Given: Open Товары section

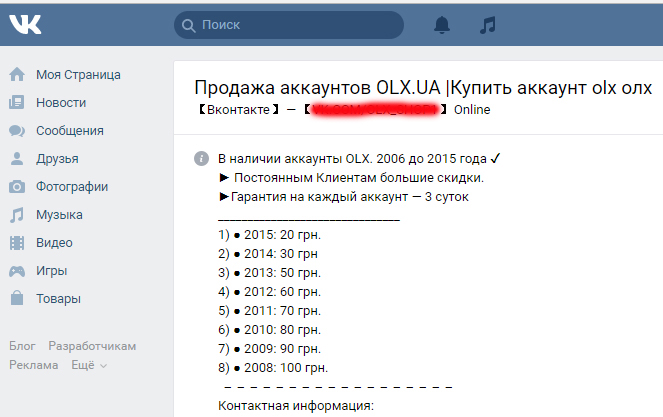Looking at the screenshot, I should coord(58,299).
